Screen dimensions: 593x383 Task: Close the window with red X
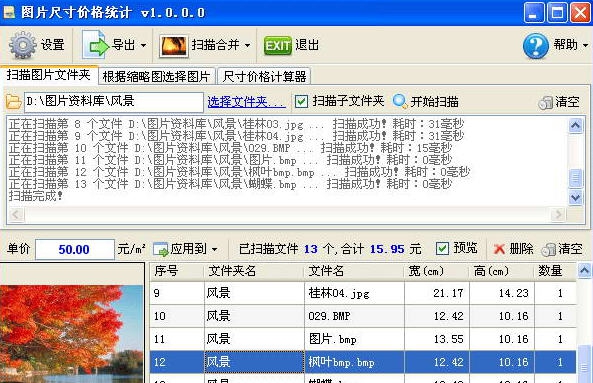(581, 13)
